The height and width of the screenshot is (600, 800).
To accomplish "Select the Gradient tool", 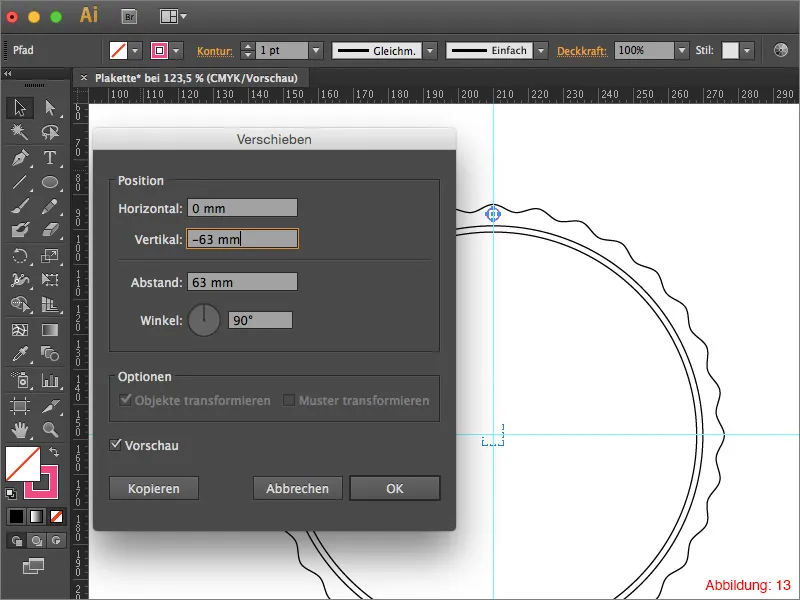I will tap(50, 330).
